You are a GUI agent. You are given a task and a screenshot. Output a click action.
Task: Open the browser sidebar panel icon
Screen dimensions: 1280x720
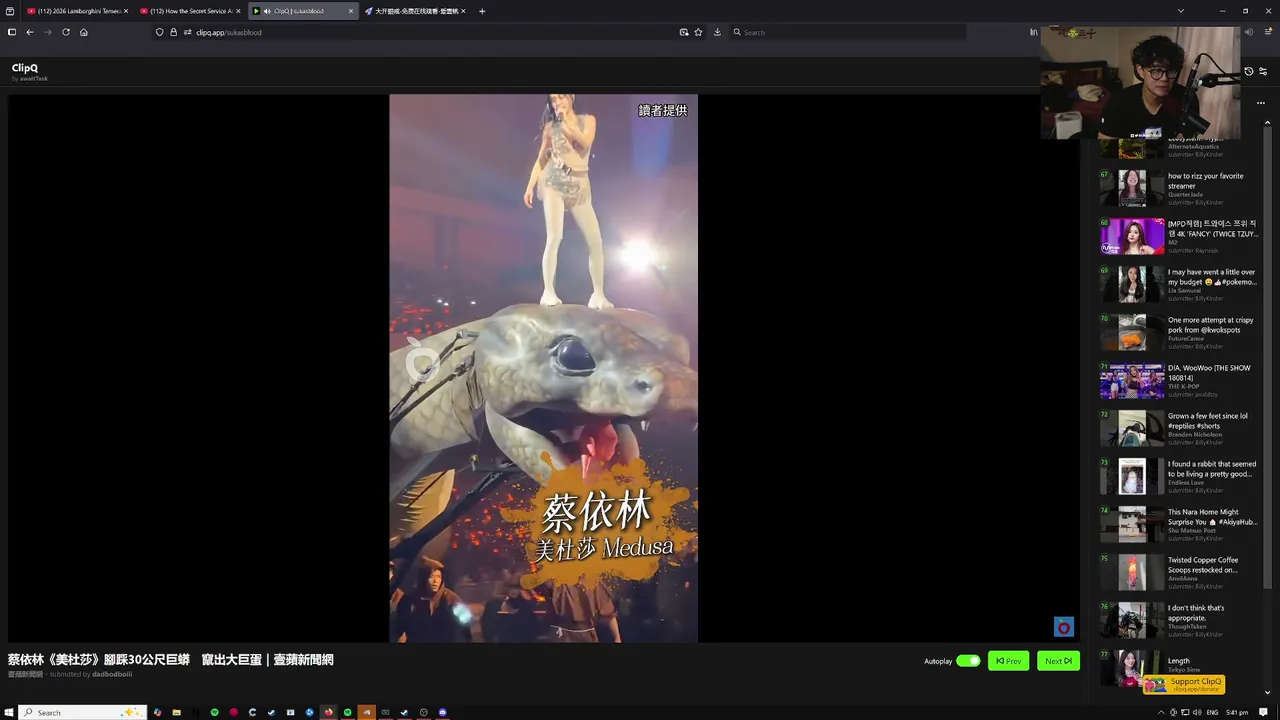11,32
